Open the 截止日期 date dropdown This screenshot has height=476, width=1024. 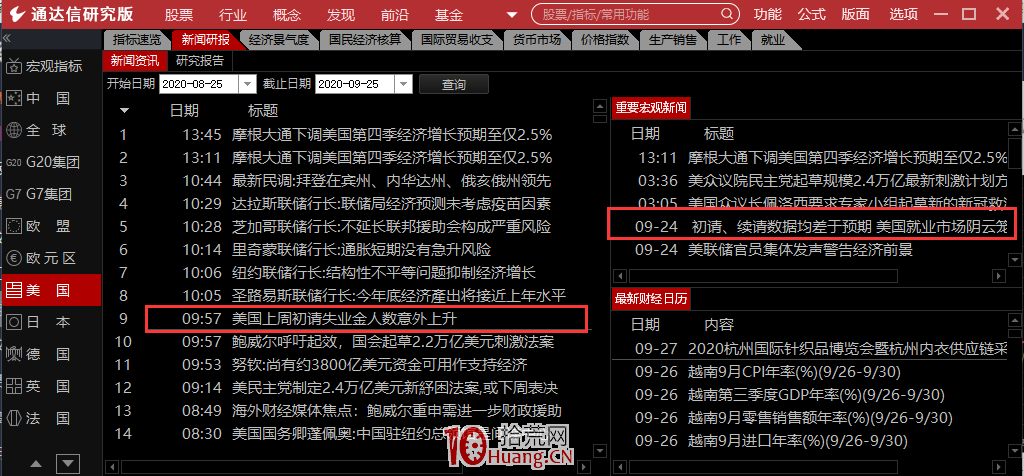[x=404, y=84]
